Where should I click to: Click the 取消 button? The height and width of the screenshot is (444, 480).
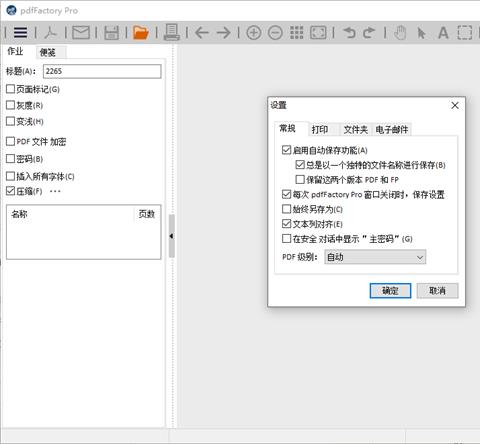tap(437, 291)
